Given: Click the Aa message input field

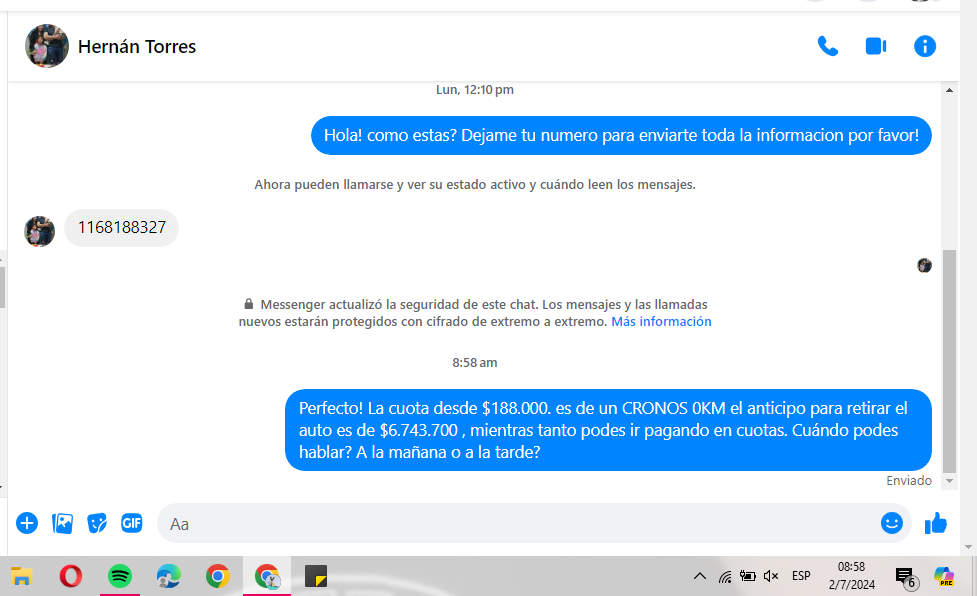Looking at the screenshot, I should pos(500,523).
